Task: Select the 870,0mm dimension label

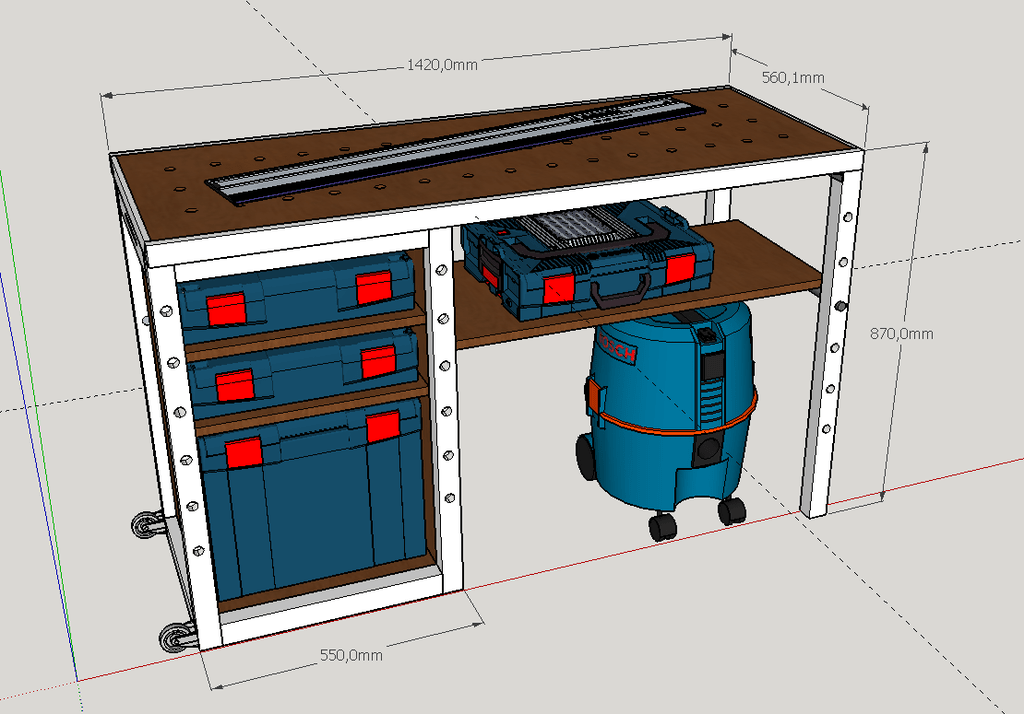Action: click(x=901, y=334)
